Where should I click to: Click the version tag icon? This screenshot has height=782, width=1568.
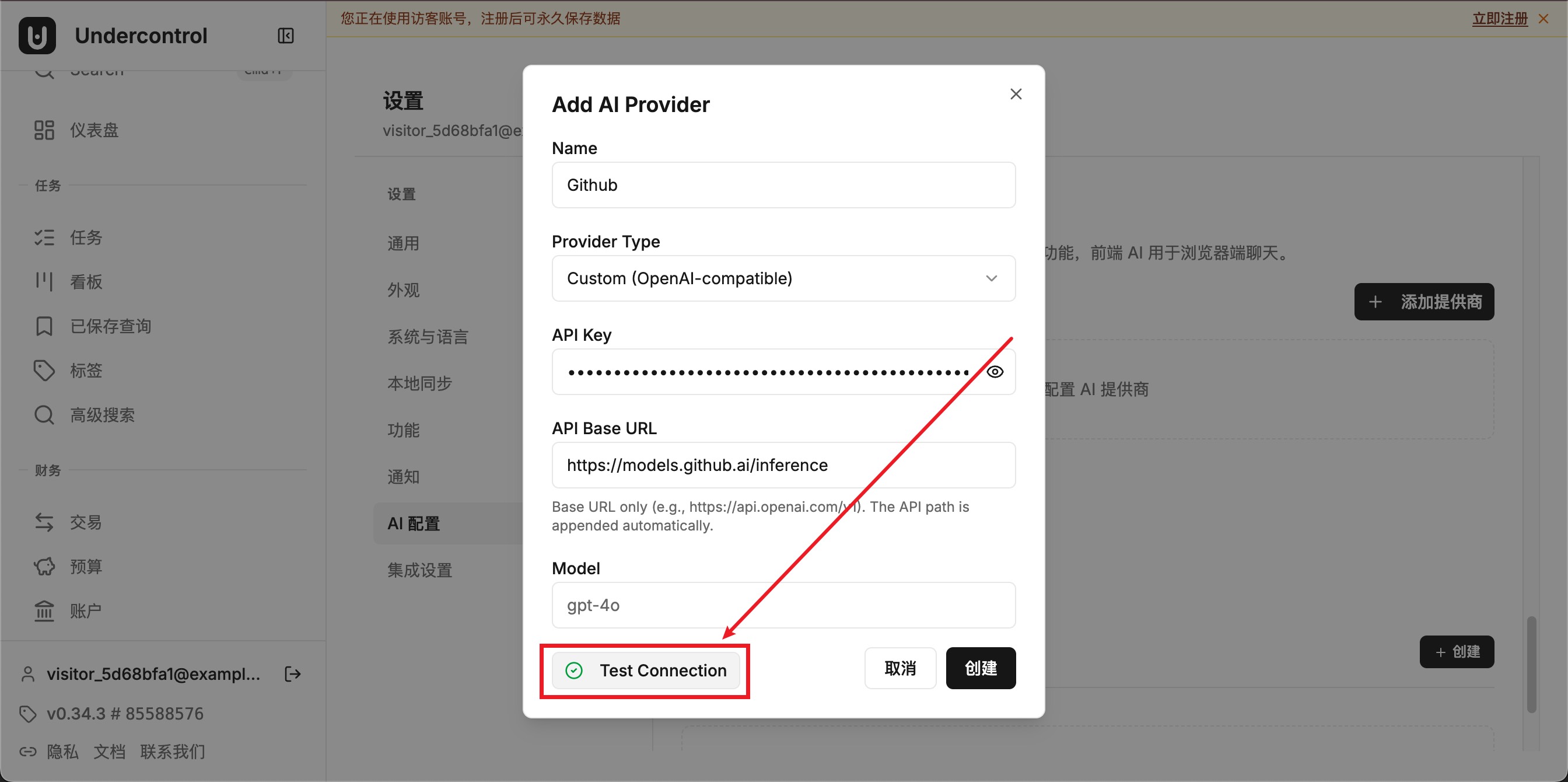(27, 714)
